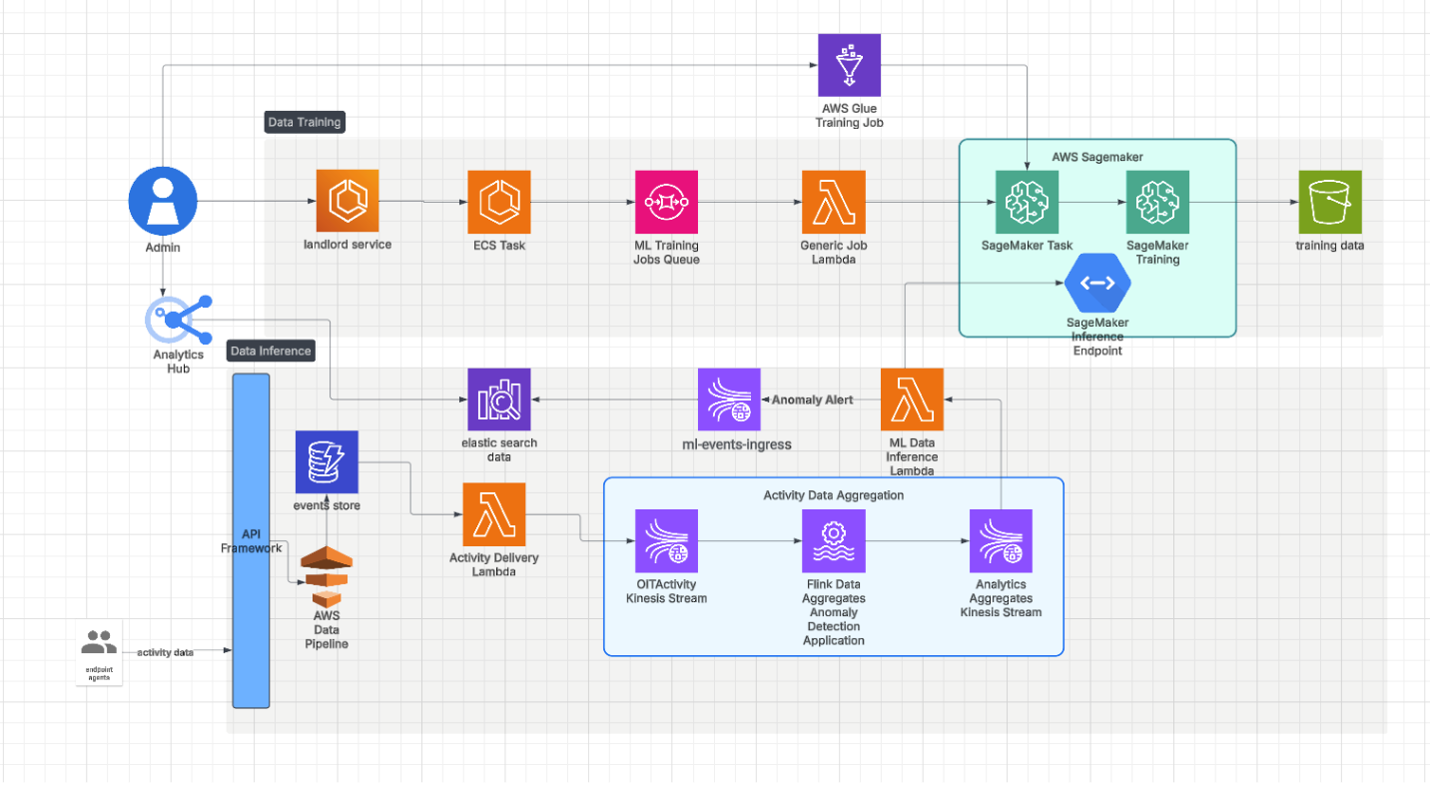The height and width of the screenshot is (785, 1430).
Task: Open the SageMaker Inference Endpoint node
Action: 1097,285
